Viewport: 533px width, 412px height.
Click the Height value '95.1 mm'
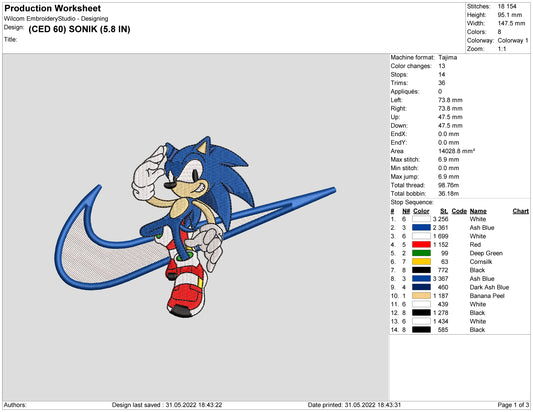(x=510, y=15)
